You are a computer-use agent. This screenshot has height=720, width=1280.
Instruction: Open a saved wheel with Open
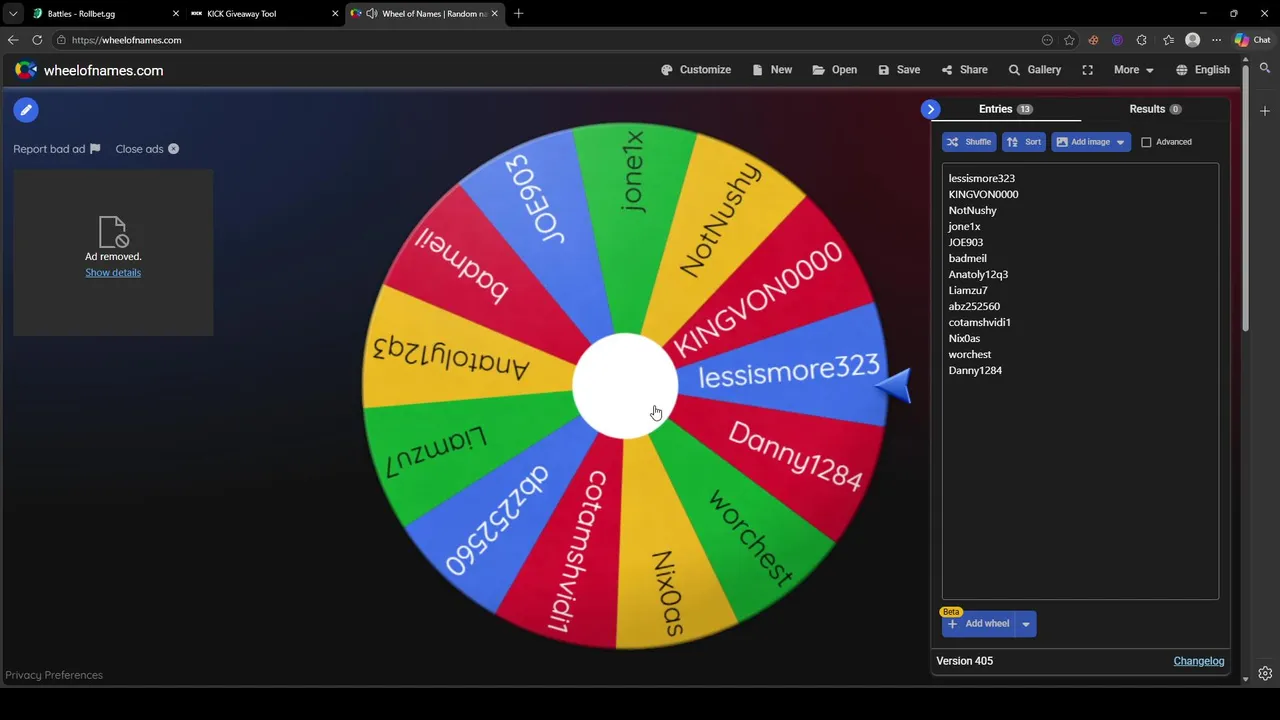click(x=835, y=70)
